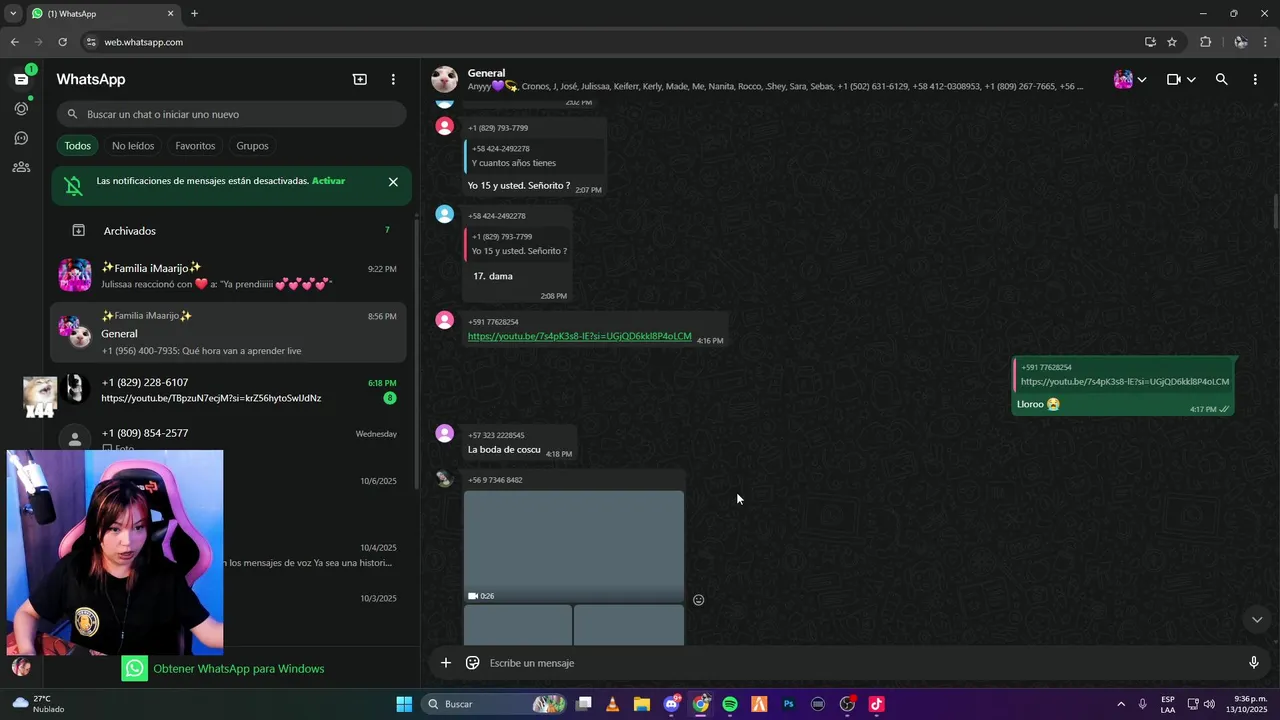
Task: Open Chrome menu three dots
Action: 1267,42
